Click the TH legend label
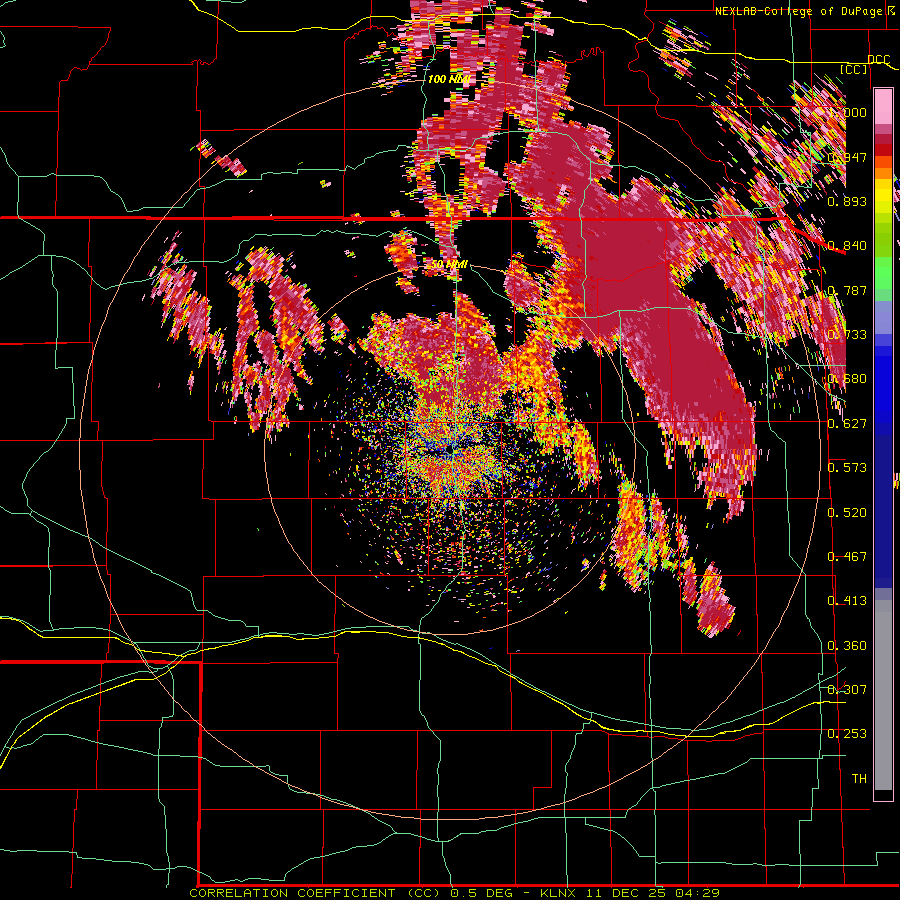 859,779
